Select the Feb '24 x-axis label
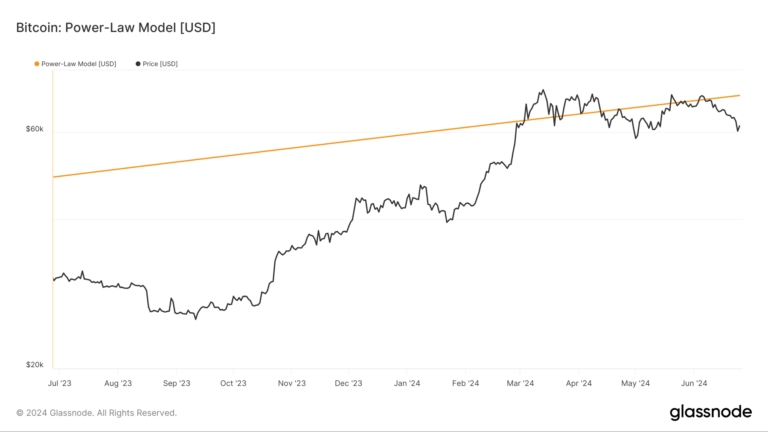The height and width of the screenshot is (432, 768). [x=465, y=383]
